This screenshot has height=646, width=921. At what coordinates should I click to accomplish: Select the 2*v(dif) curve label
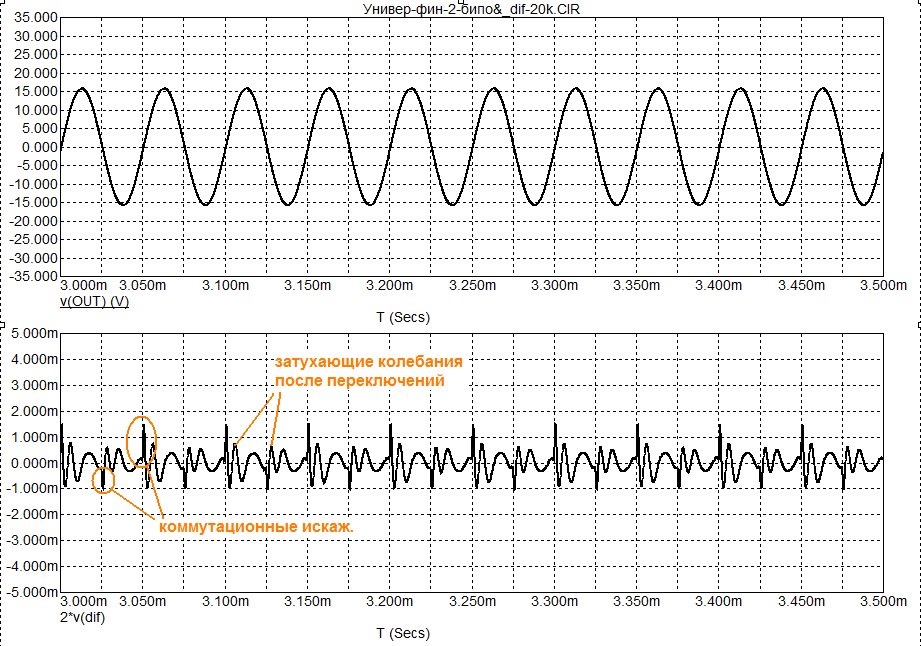(x=83, y=617)
